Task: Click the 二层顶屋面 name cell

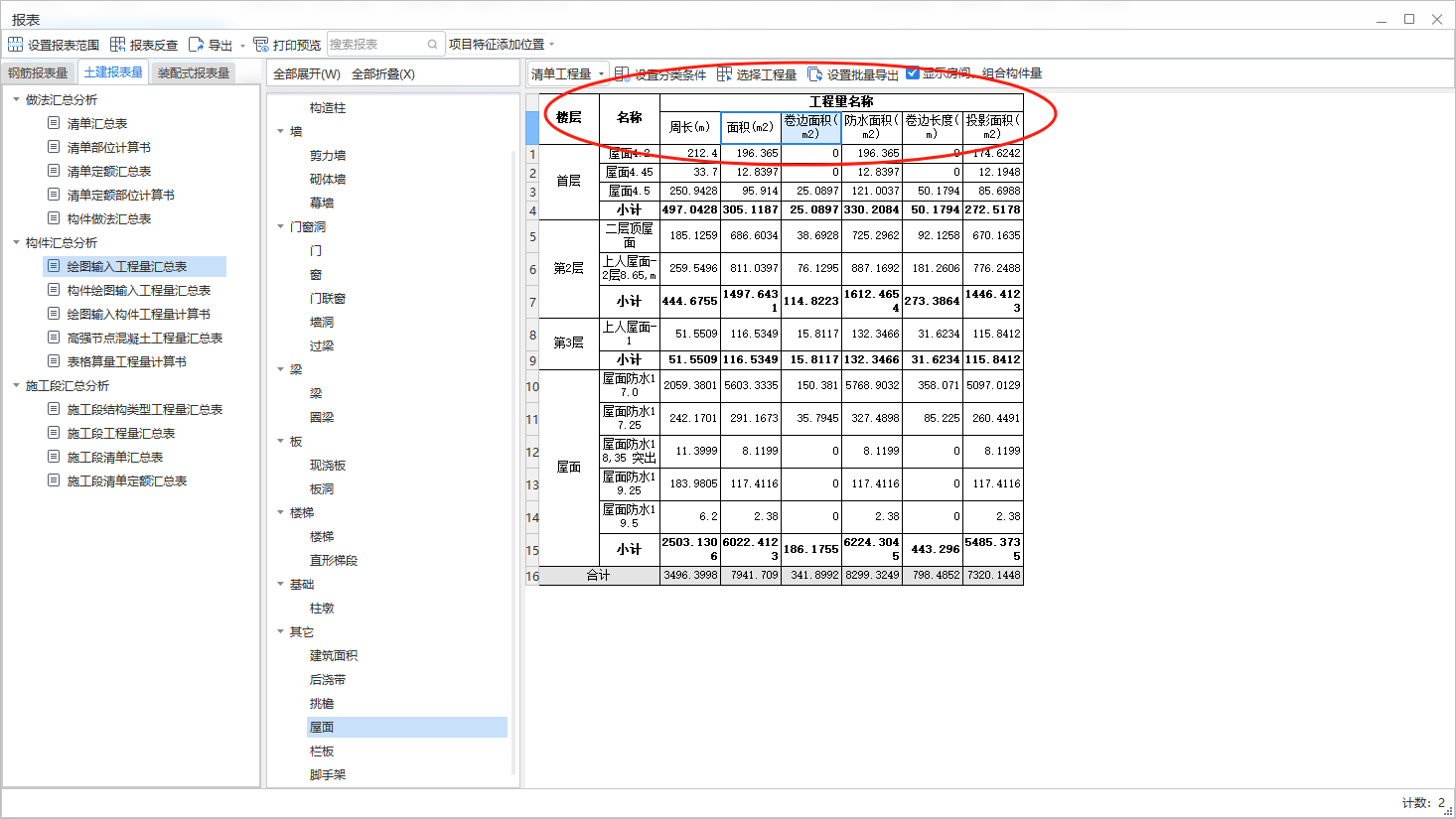Action: click(630, 235)
